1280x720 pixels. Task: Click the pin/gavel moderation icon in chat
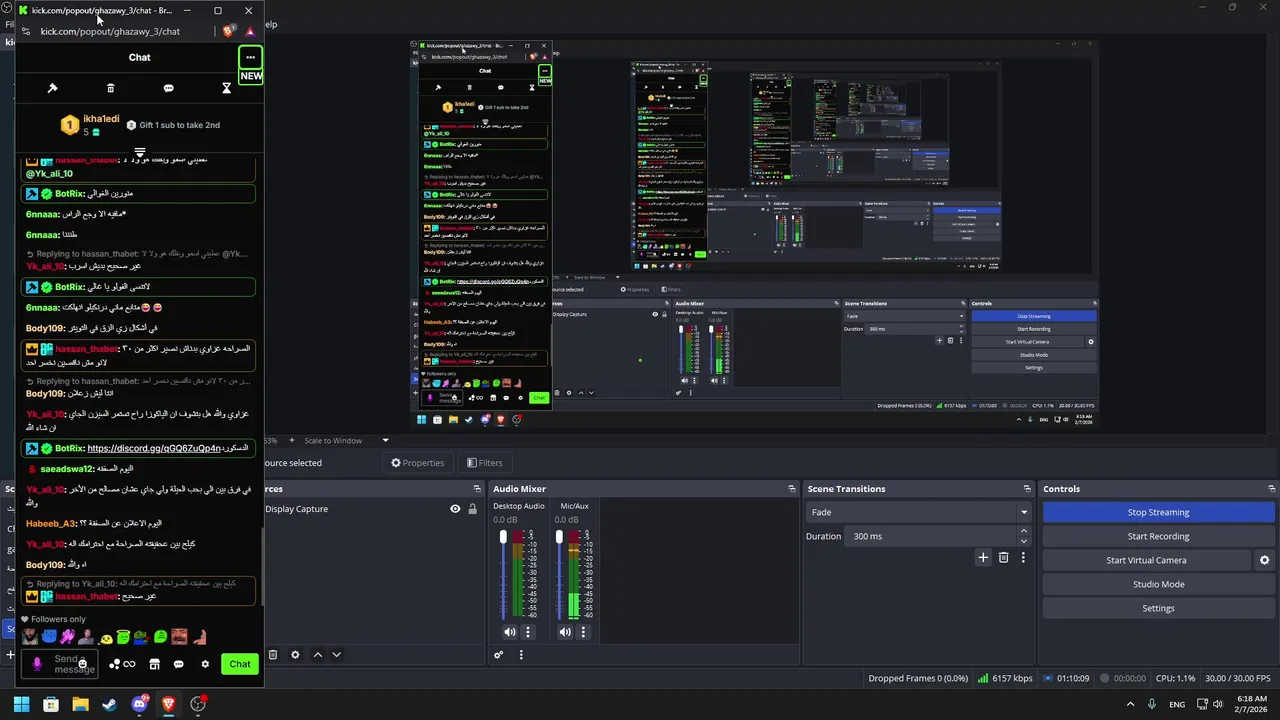point(53,88)
